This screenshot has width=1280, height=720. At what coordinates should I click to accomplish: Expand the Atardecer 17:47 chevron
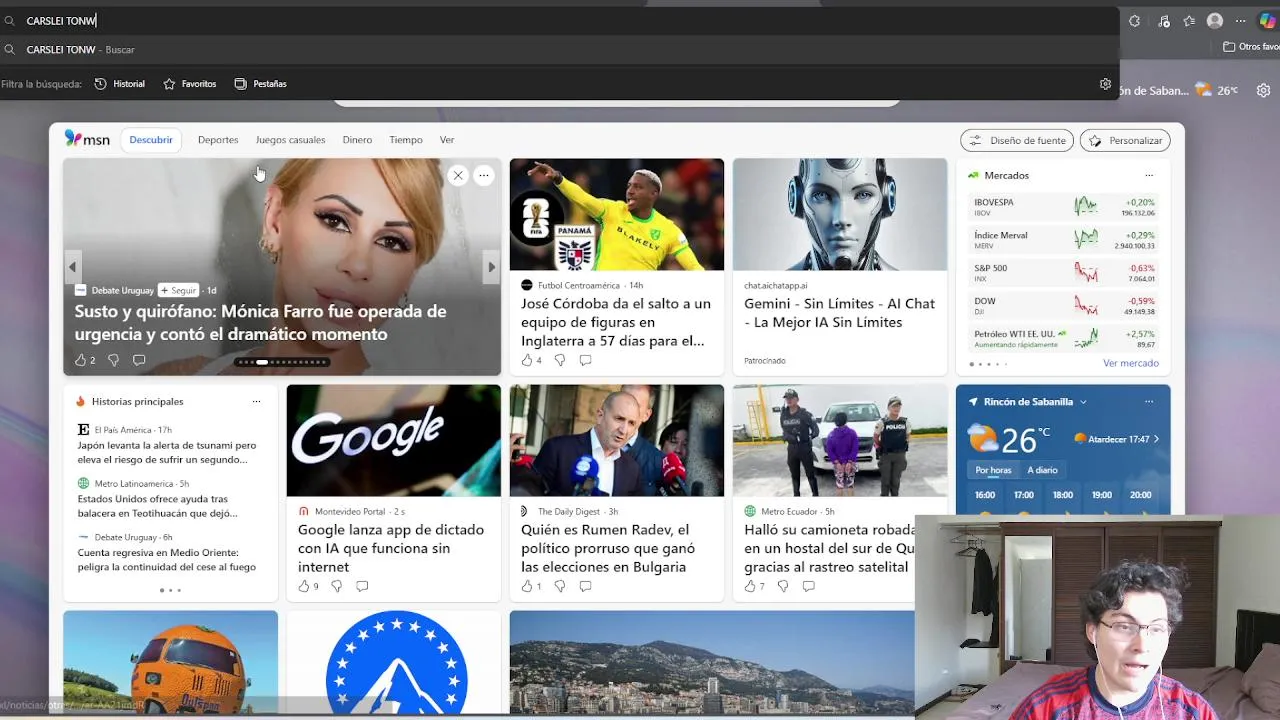(x=1156, y=439)
